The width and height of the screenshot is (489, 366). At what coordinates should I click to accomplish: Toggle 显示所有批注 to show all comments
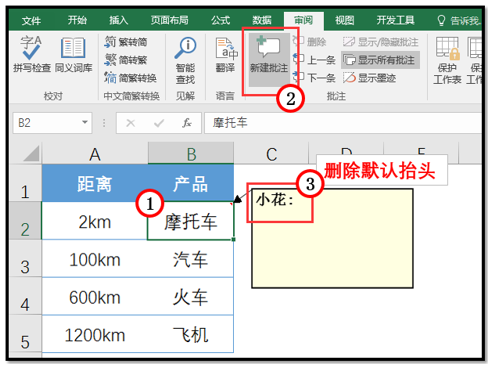pyautogui.click(x=380, y=60)
